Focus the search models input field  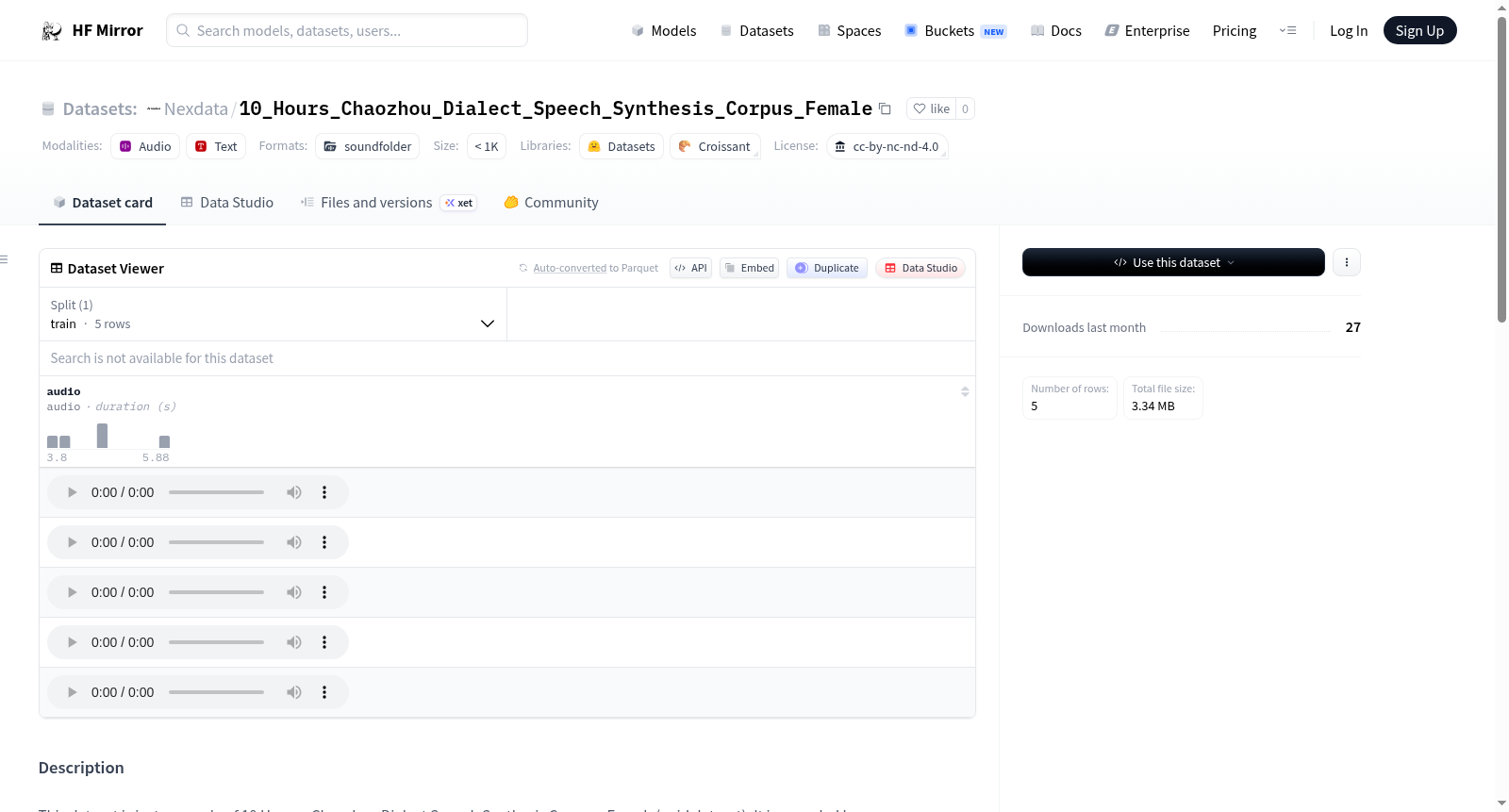pos(347,30)
